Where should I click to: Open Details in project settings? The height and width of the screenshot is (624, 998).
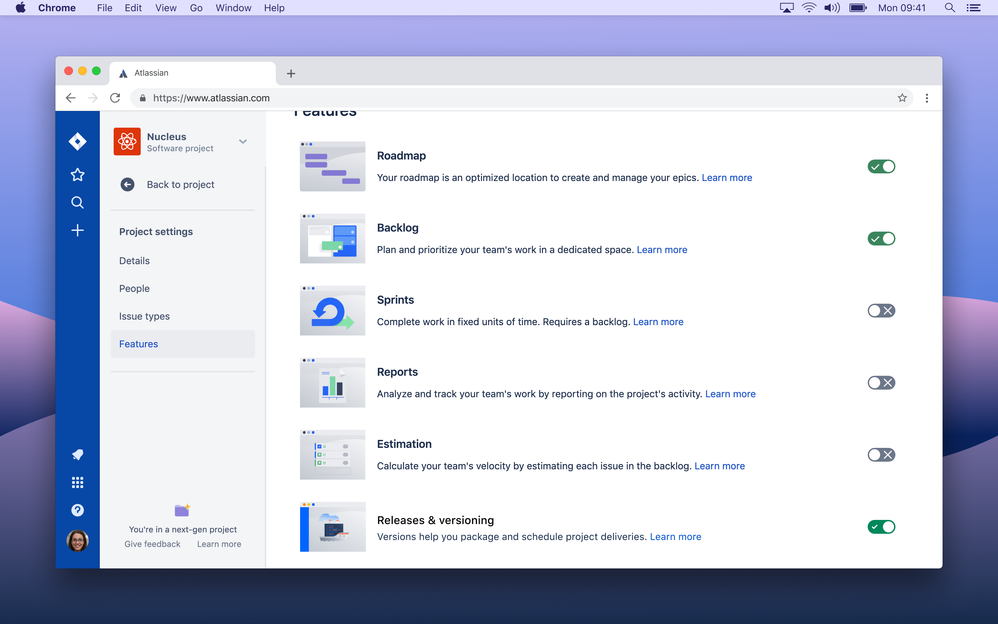tap(183, 261)
